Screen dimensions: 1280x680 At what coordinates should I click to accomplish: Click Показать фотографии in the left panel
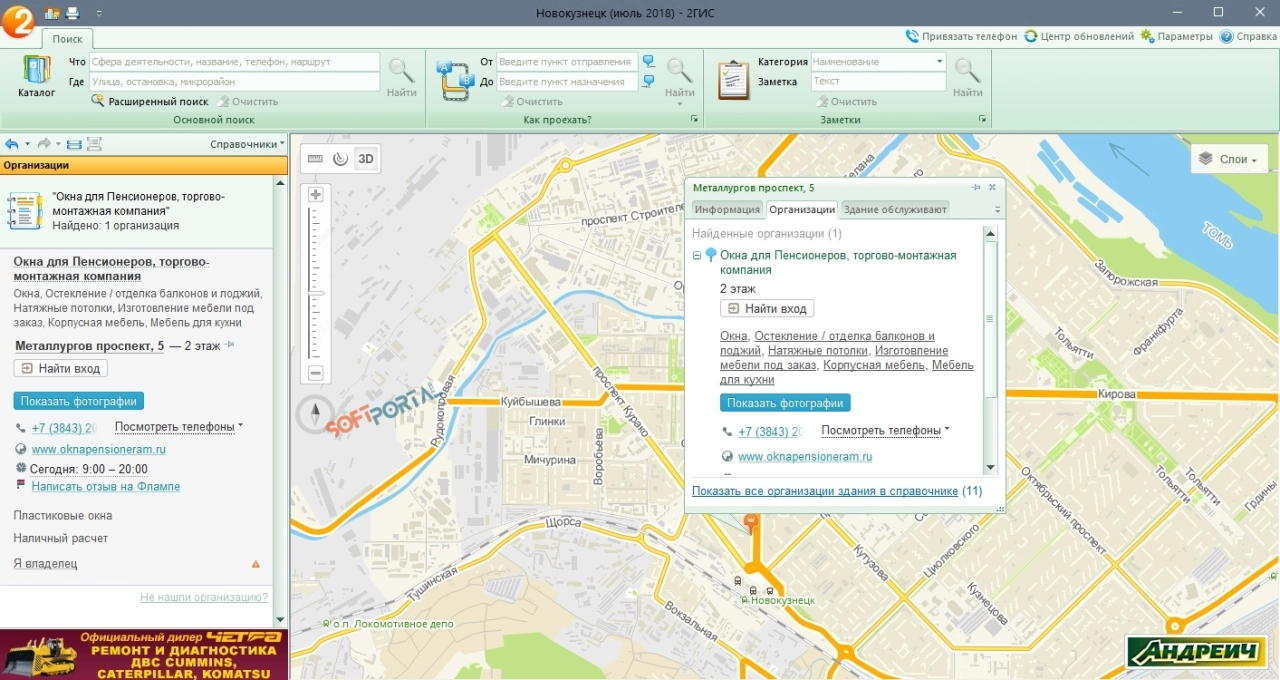coord(79,401)
